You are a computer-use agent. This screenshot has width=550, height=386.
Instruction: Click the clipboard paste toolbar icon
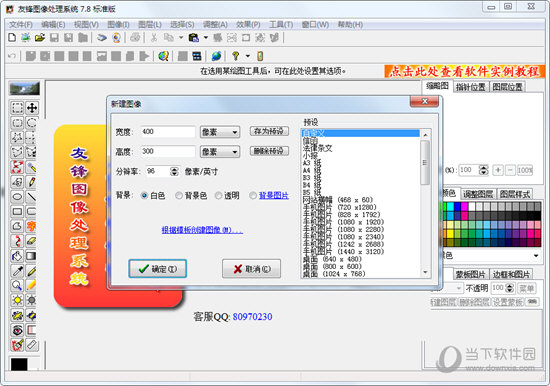(194, 38)
